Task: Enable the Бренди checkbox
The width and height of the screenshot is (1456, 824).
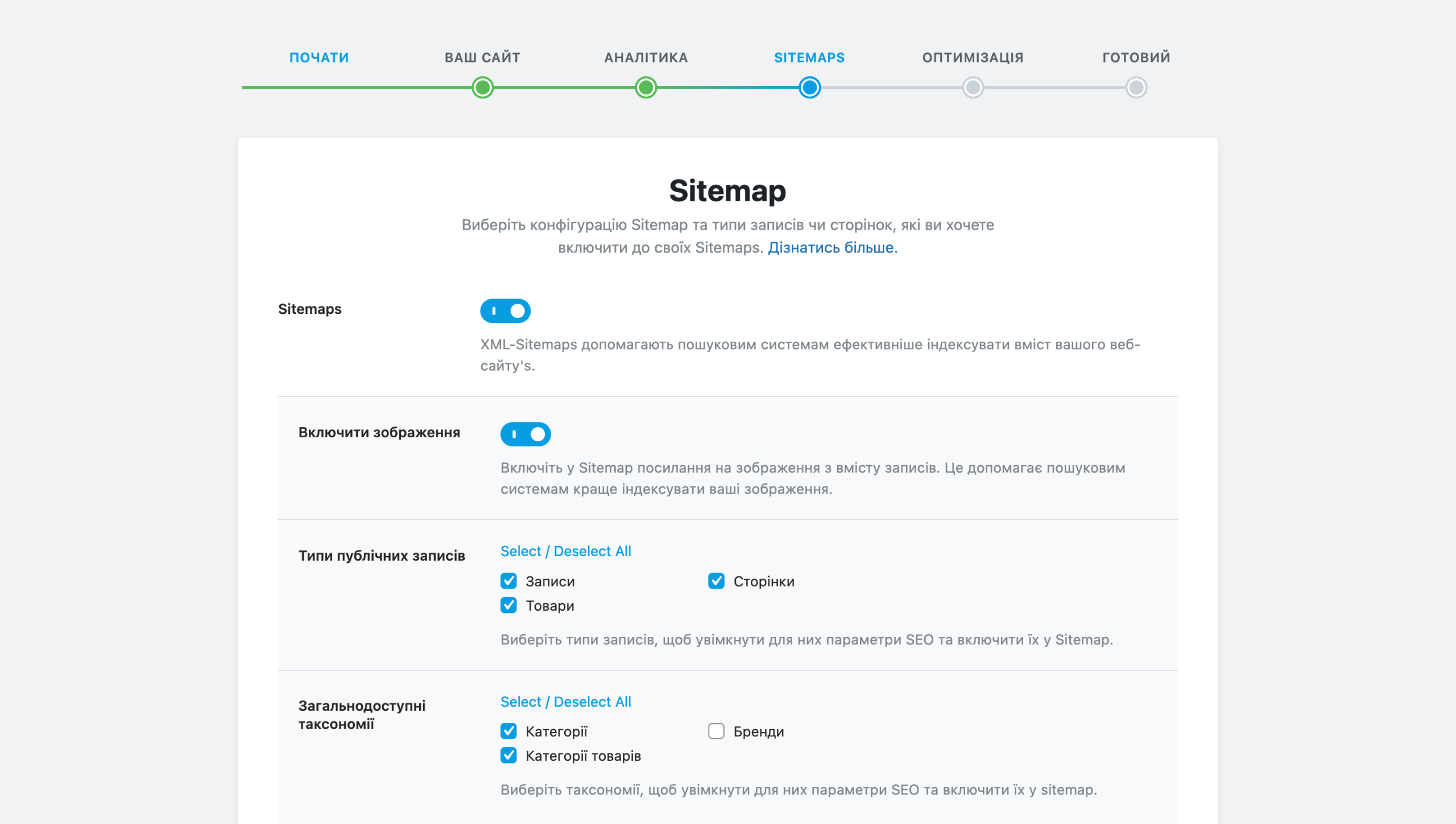Action: tap(716, 731)
